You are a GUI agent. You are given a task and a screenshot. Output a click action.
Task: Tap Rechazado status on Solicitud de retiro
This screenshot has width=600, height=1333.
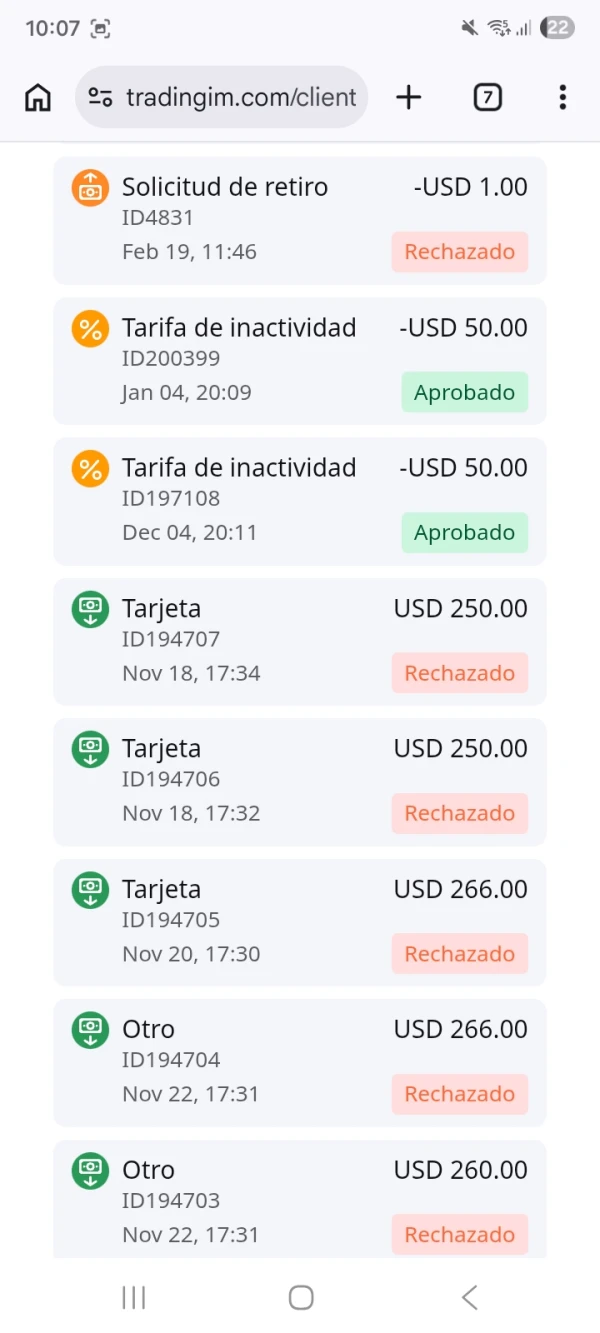click(459, 252)
